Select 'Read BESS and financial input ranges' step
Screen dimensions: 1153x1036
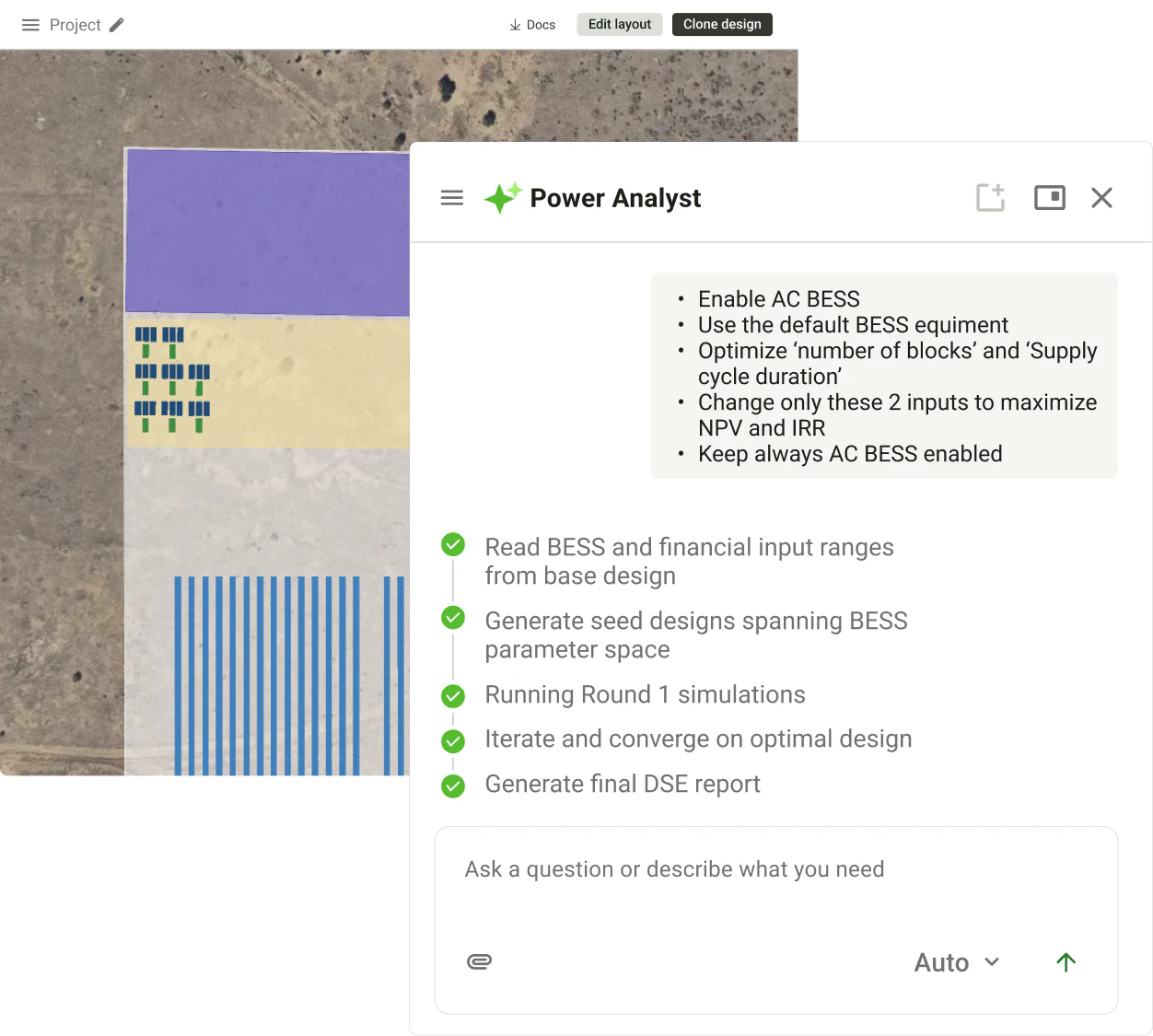pyautogui.click(x=690, y=561)
